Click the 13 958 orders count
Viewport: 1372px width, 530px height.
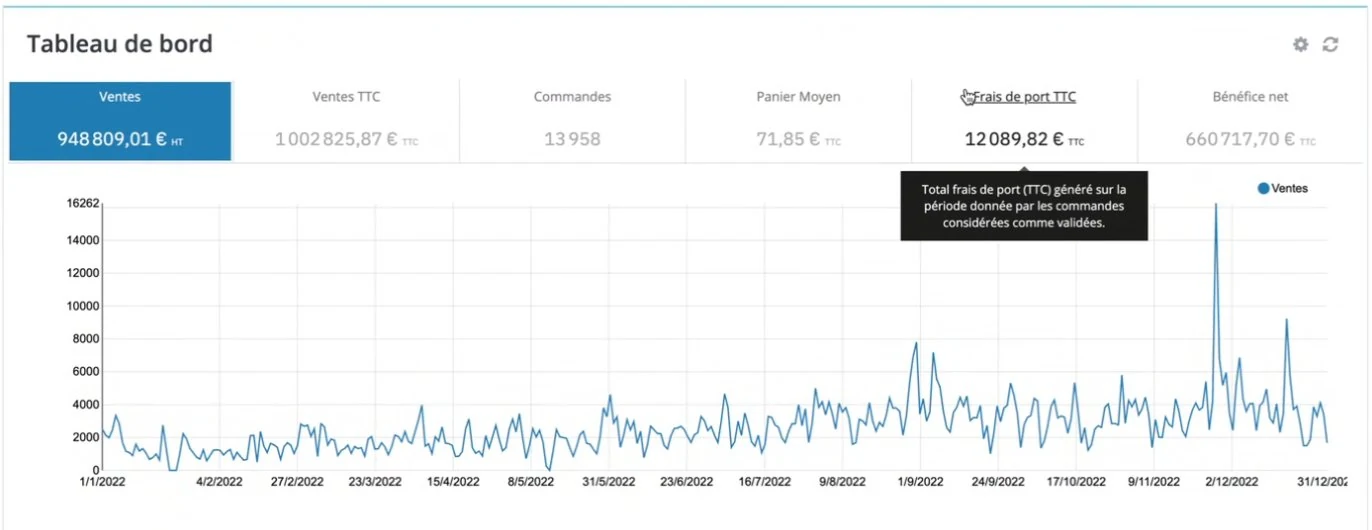pos(572,140)
